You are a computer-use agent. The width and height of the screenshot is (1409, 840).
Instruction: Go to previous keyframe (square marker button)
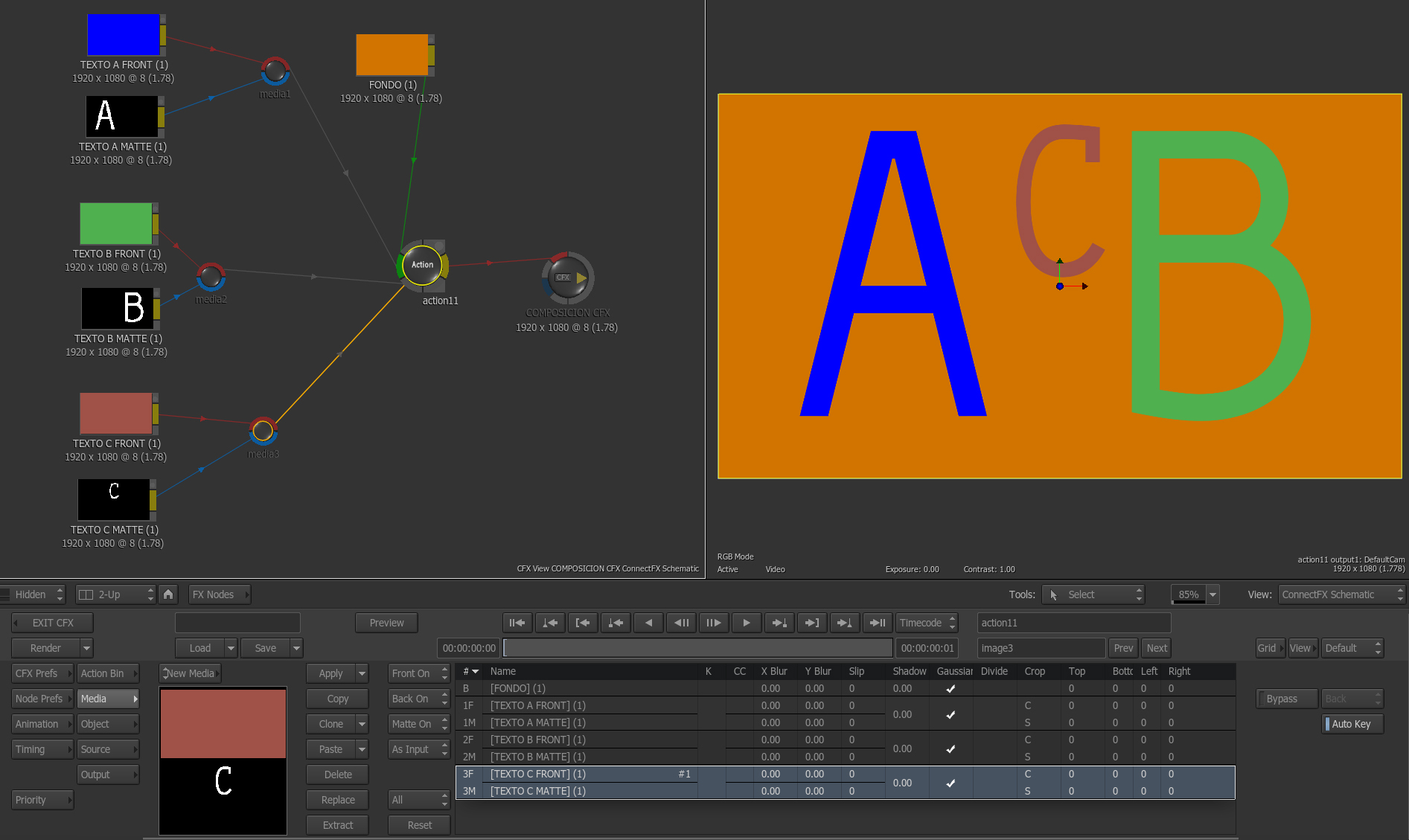point(616,623)
